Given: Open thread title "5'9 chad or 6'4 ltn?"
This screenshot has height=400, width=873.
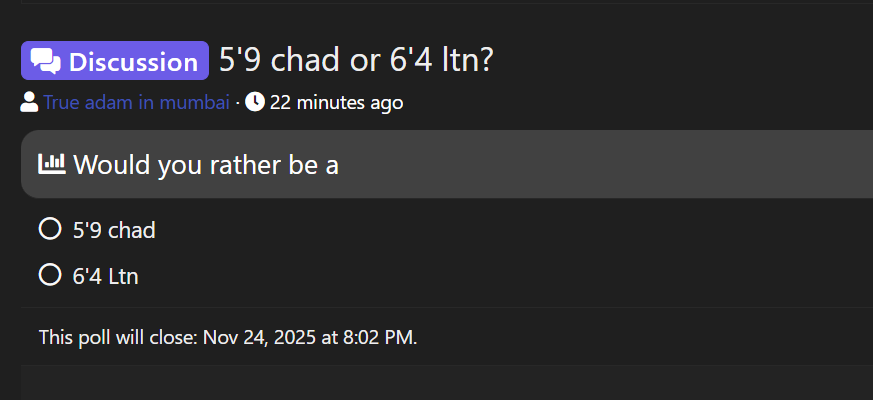Looking at the screenshot, I should (x=356, y=60).
